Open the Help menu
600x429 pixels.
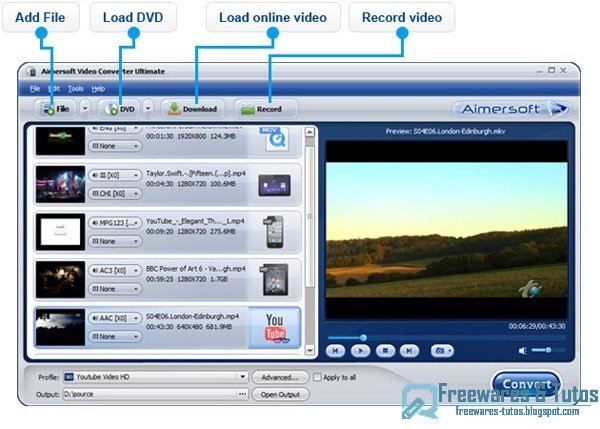[x=98, y=89]
